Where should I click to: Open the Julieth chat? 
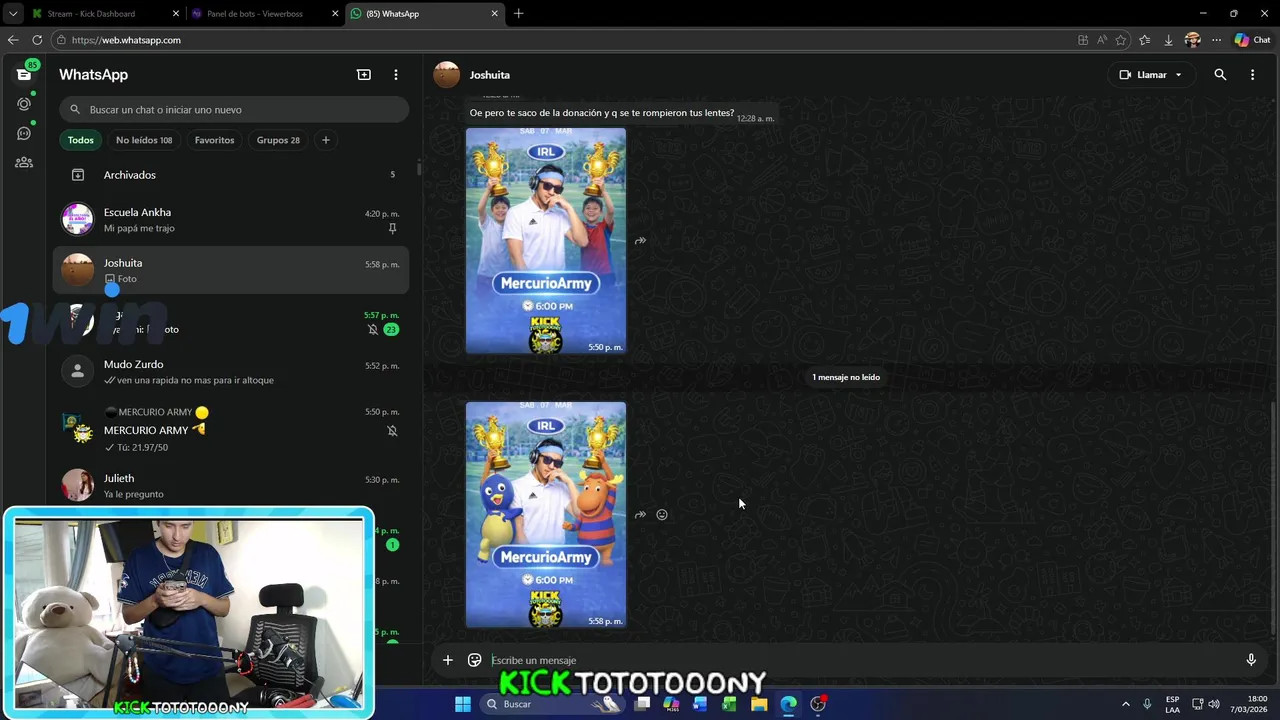coord(231,486)
